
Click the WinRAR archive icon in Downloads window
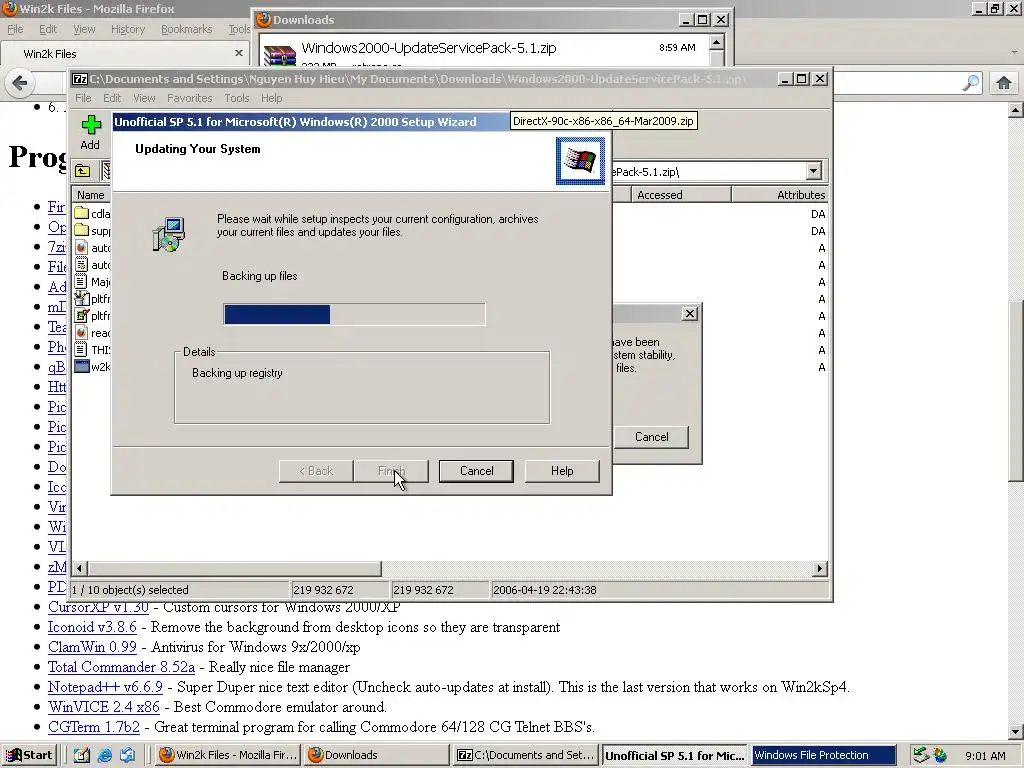[x=280, y=55]
